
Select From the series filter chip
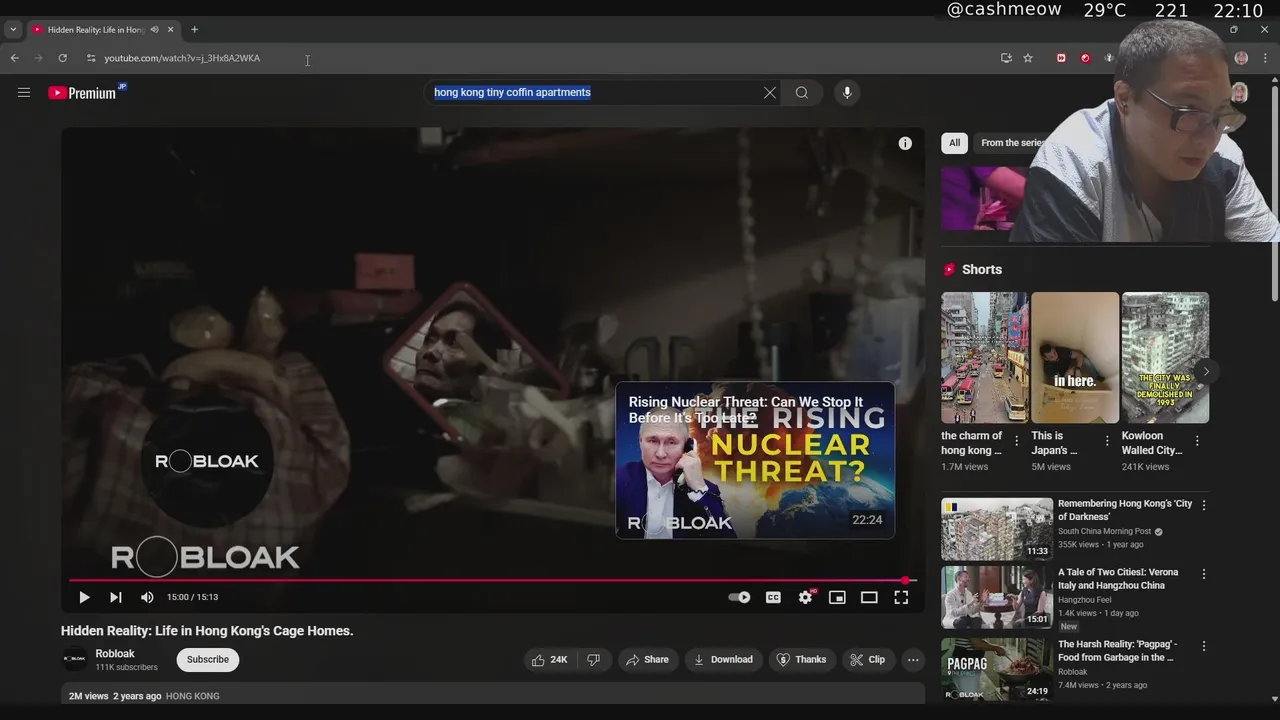point(1011,143)
